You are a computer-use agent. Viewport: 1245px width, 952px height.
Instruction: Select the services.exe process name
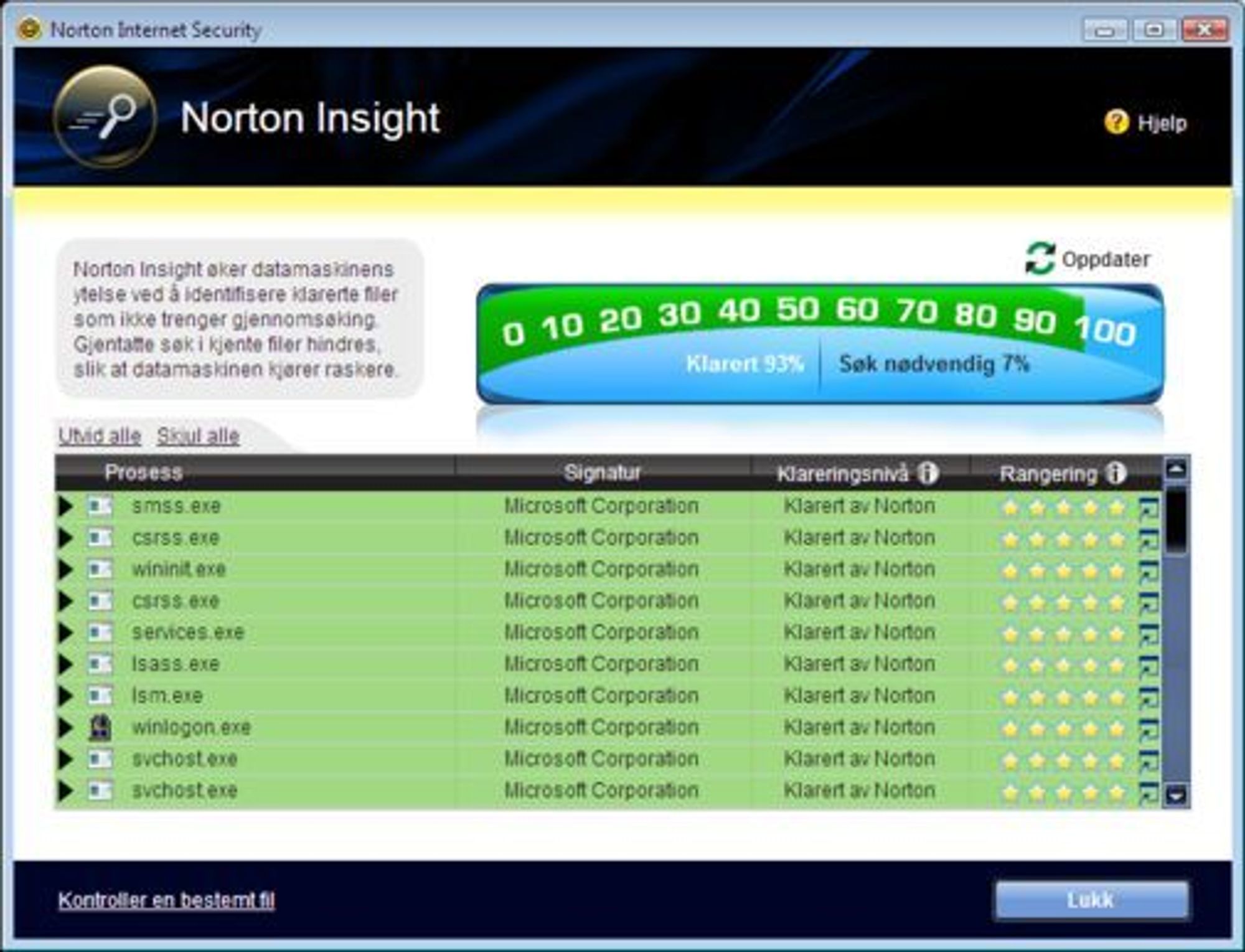point(188,633)
